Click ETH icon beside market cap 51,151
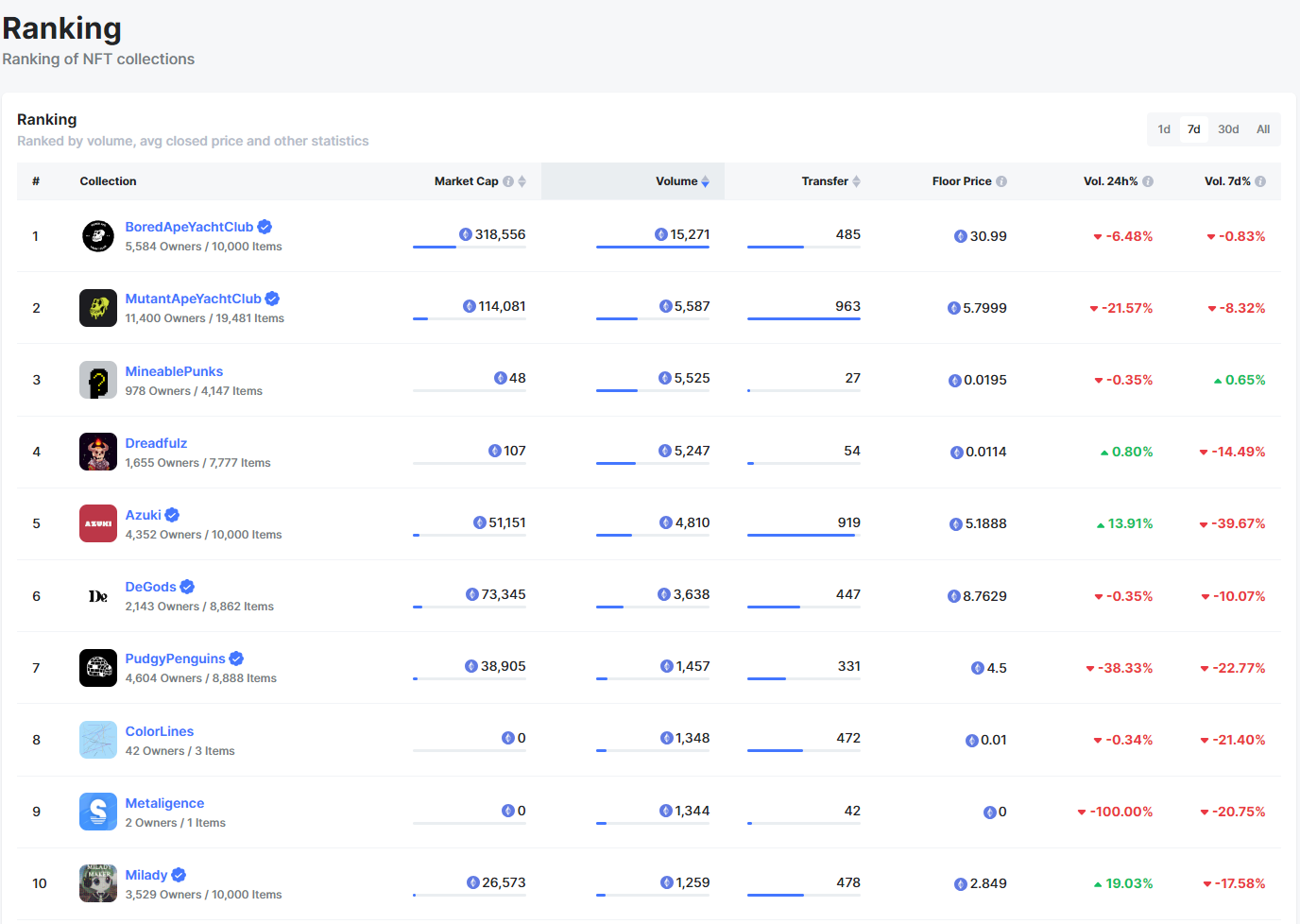Viewport: 1300px width, 924px height. click(x=480, y=522)
